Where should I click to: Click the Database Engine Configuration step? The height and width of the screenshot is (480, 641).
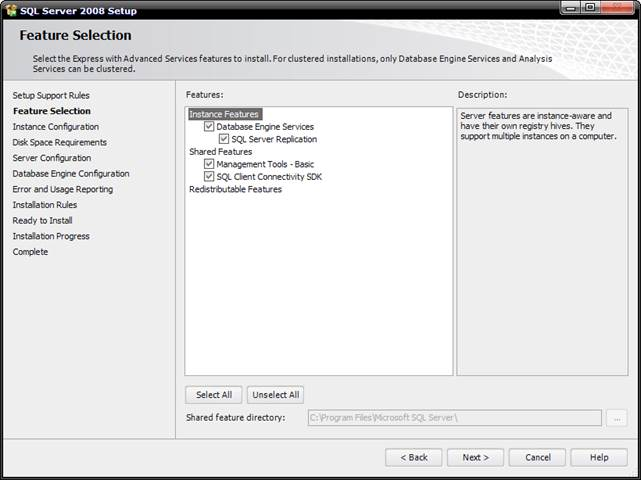coord(71,173)
